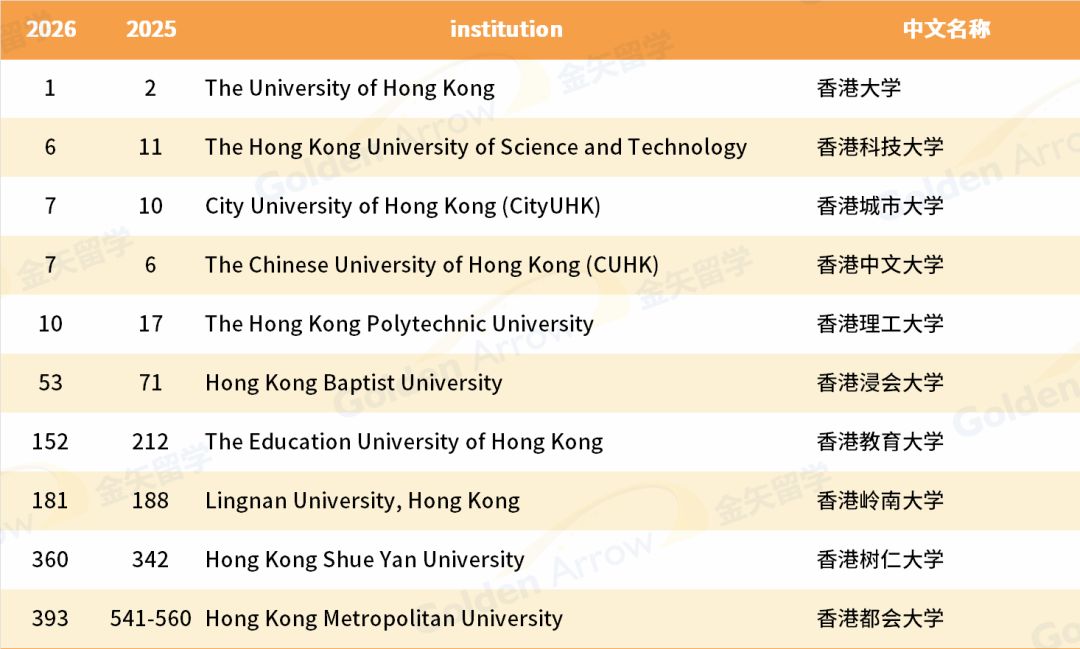This screenshot has height=649, width=1080.
Task: Select Hong Kong Shue Yan University
Action: click(365, 560)
